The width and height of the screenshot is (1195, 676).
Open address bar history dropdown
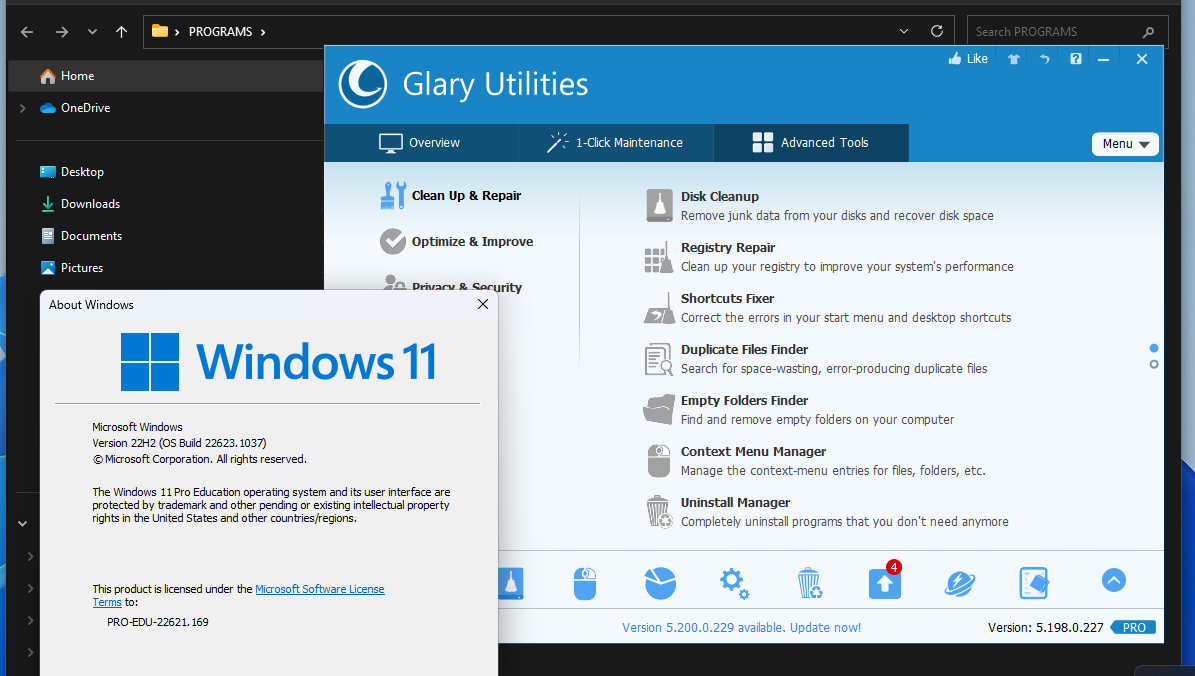click(x=904, y=31)
